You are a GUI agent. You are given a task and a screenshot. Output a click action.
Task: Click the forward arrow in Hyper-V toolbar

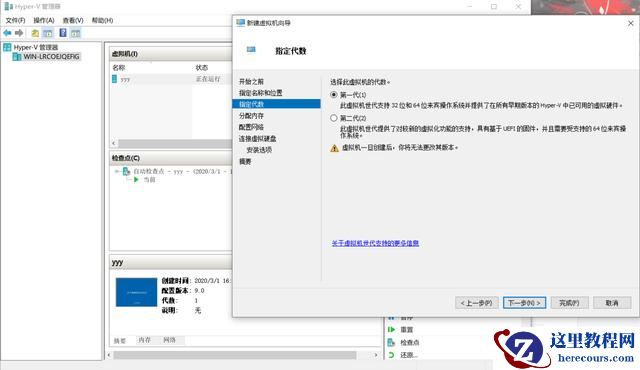19,33
